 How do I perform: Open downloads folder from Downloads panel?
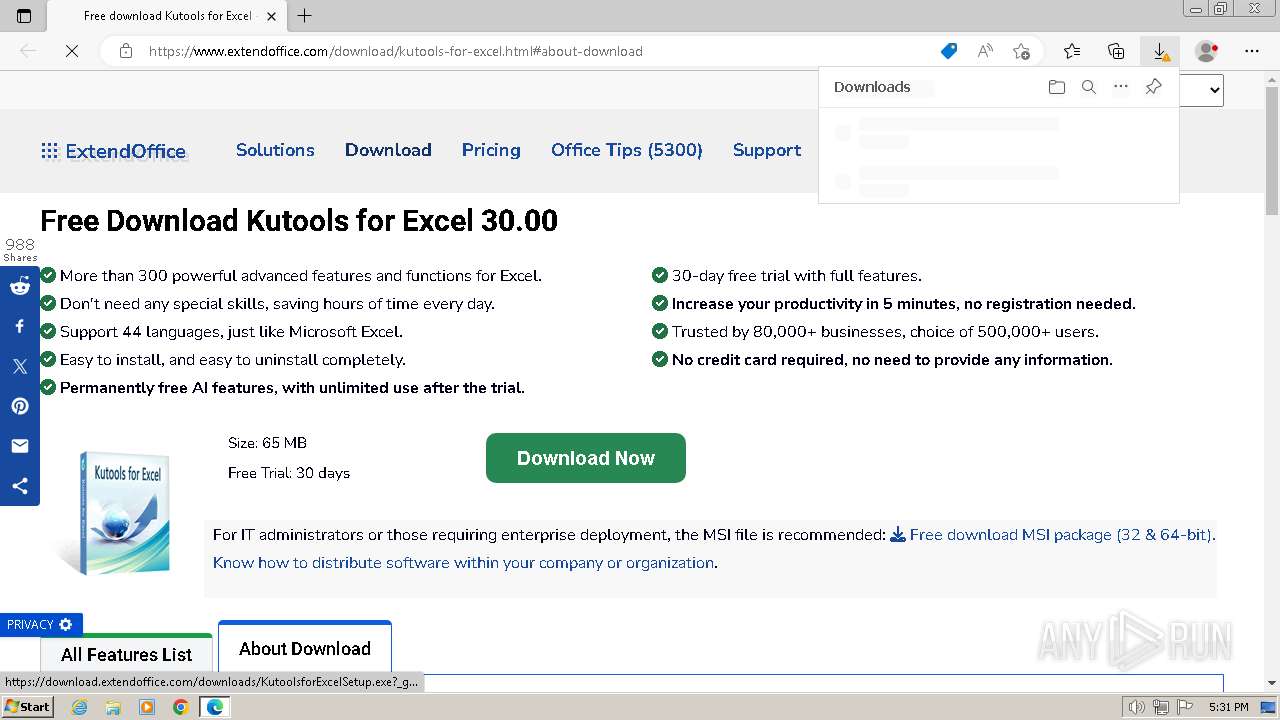point(1057,87)
